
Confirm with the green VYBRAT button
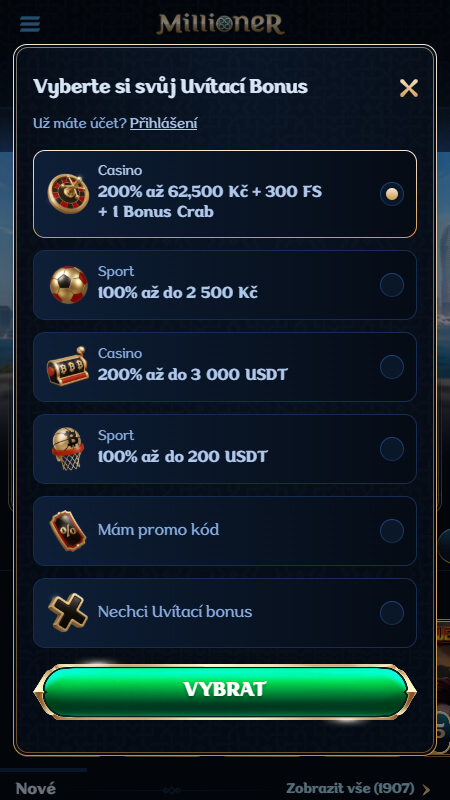[225, 690]
